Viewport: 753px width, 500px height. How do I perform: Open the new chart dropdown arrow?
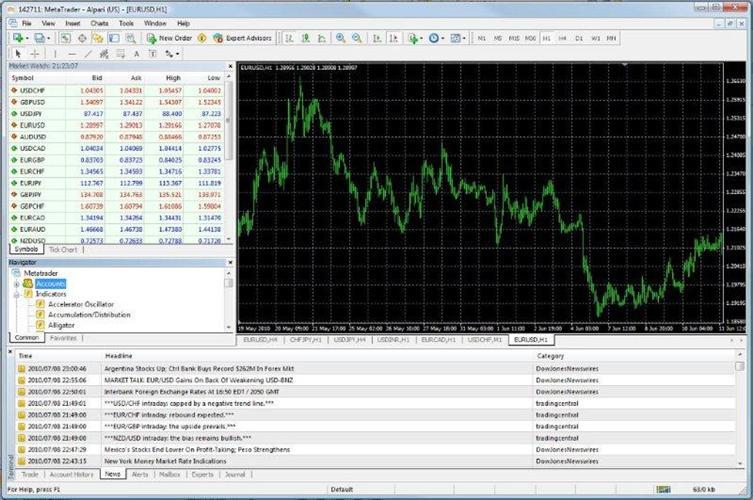[x=27, y=38]
